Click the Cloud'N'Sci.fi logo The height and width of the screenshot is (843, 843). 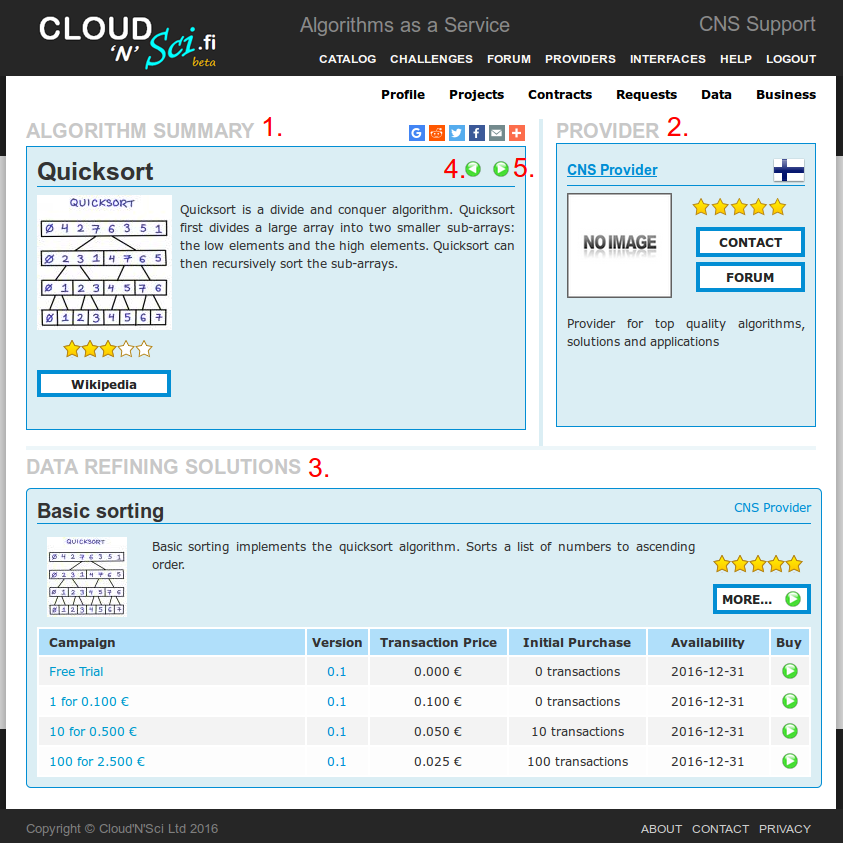tap(127, 42)
